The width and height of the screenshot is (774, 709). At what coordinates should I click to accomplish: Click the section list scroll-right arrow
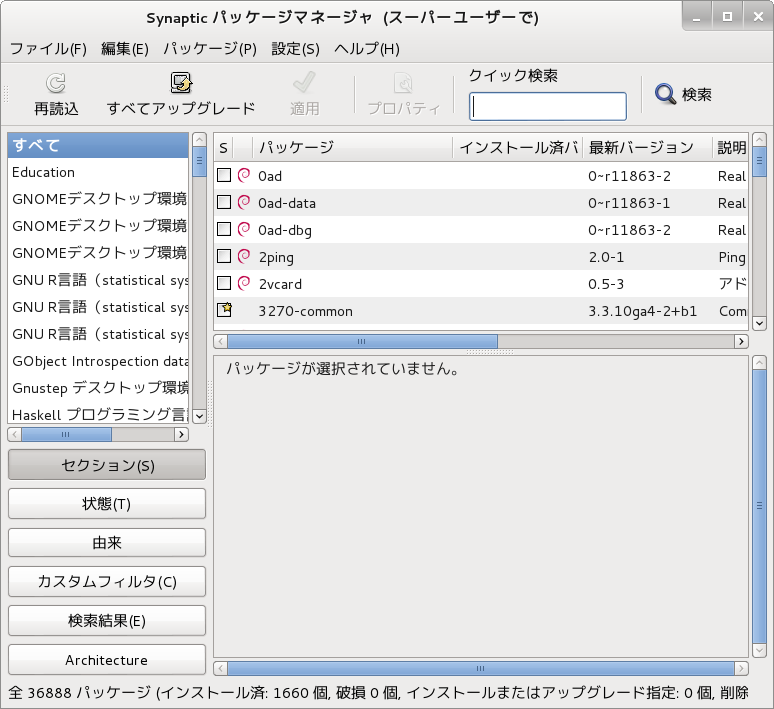tap(181, 434)
